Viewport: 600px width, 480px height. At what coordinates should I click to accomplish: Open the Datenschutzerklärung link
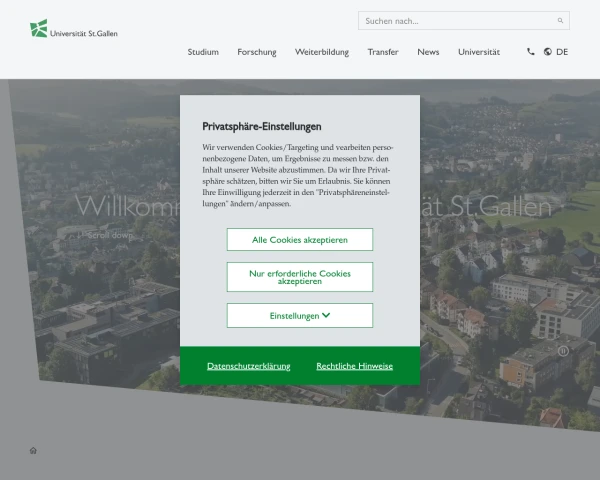[x=249, y=366]
